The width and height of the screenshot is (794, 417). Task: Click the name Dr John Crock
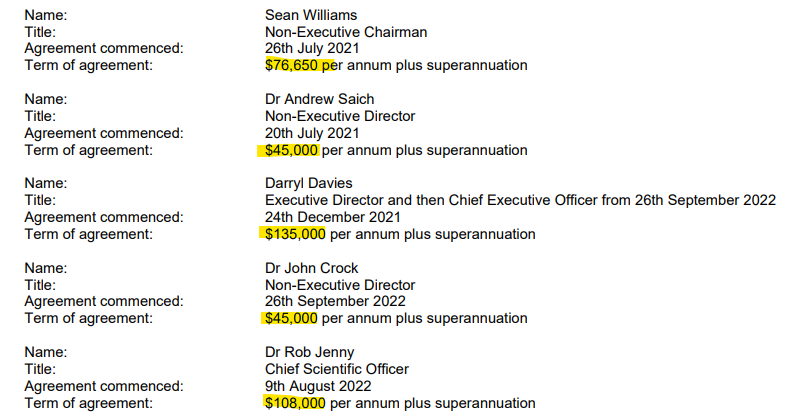(x=311, y=268)
